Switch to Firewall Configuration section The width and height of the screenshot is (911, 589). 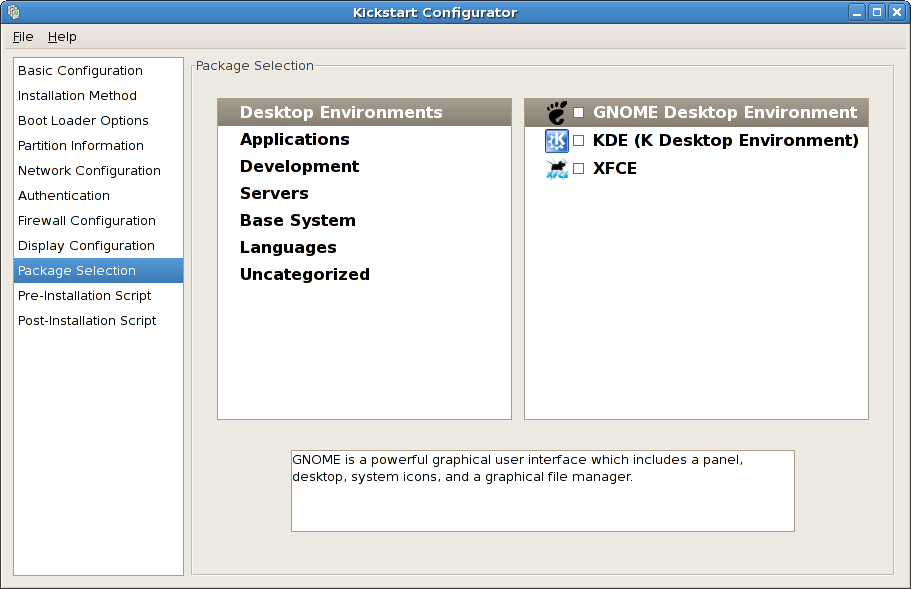click(87, 221)
